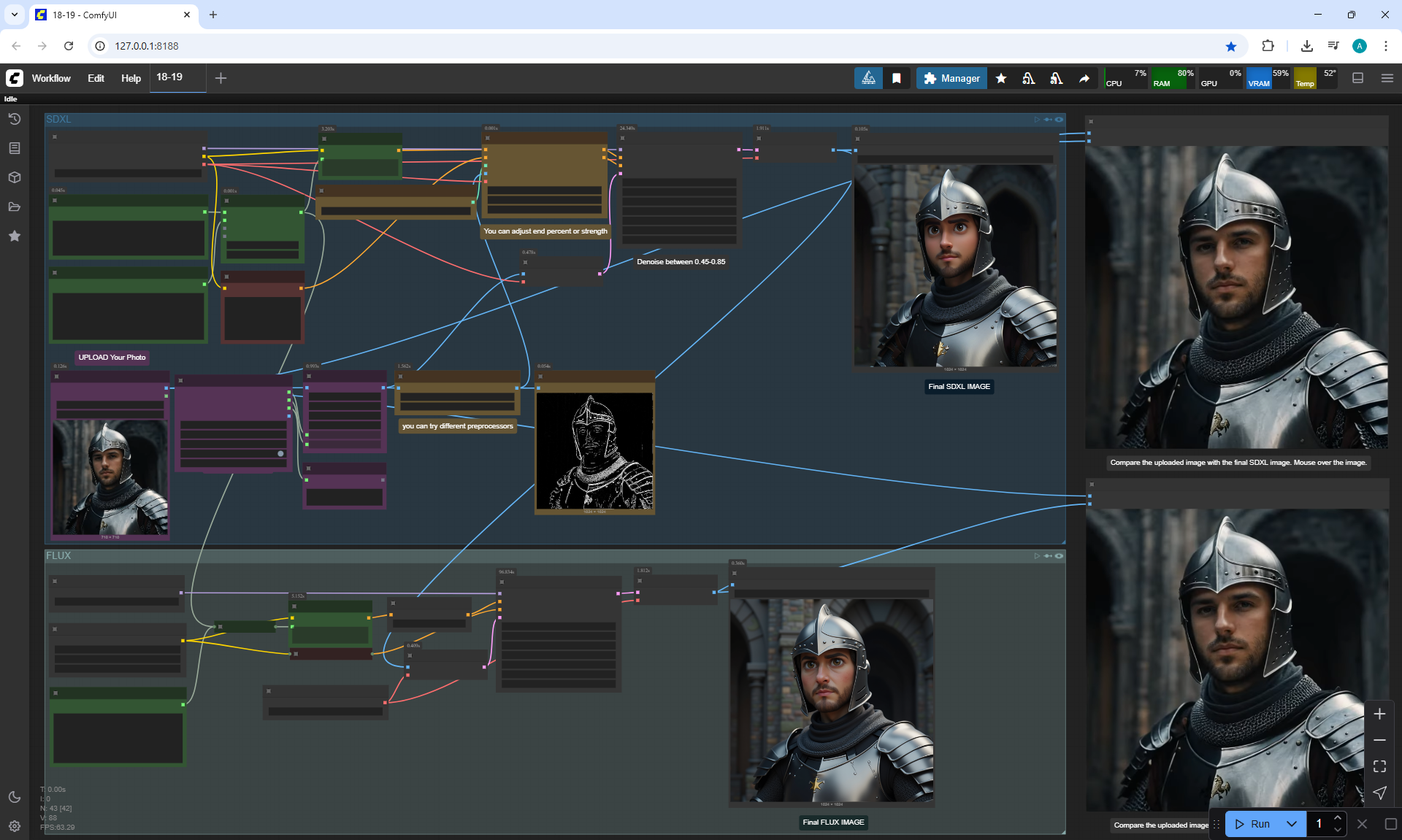This screenshot has height=840, width=1402.
Task: Increase batch count with up arrow
Action: [1337, 817]
